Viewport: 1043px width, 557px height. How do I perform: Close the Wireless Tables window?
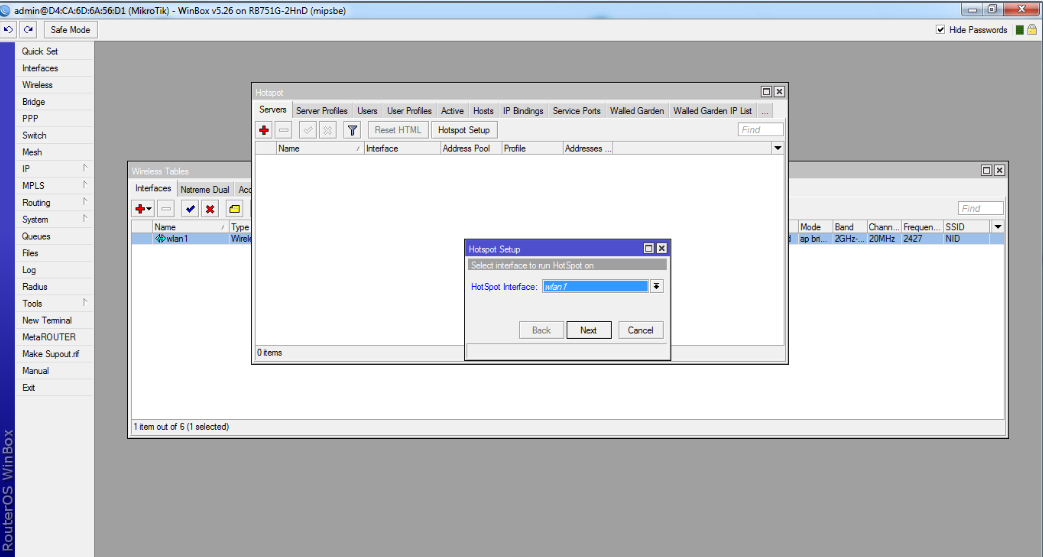[999, 170]
